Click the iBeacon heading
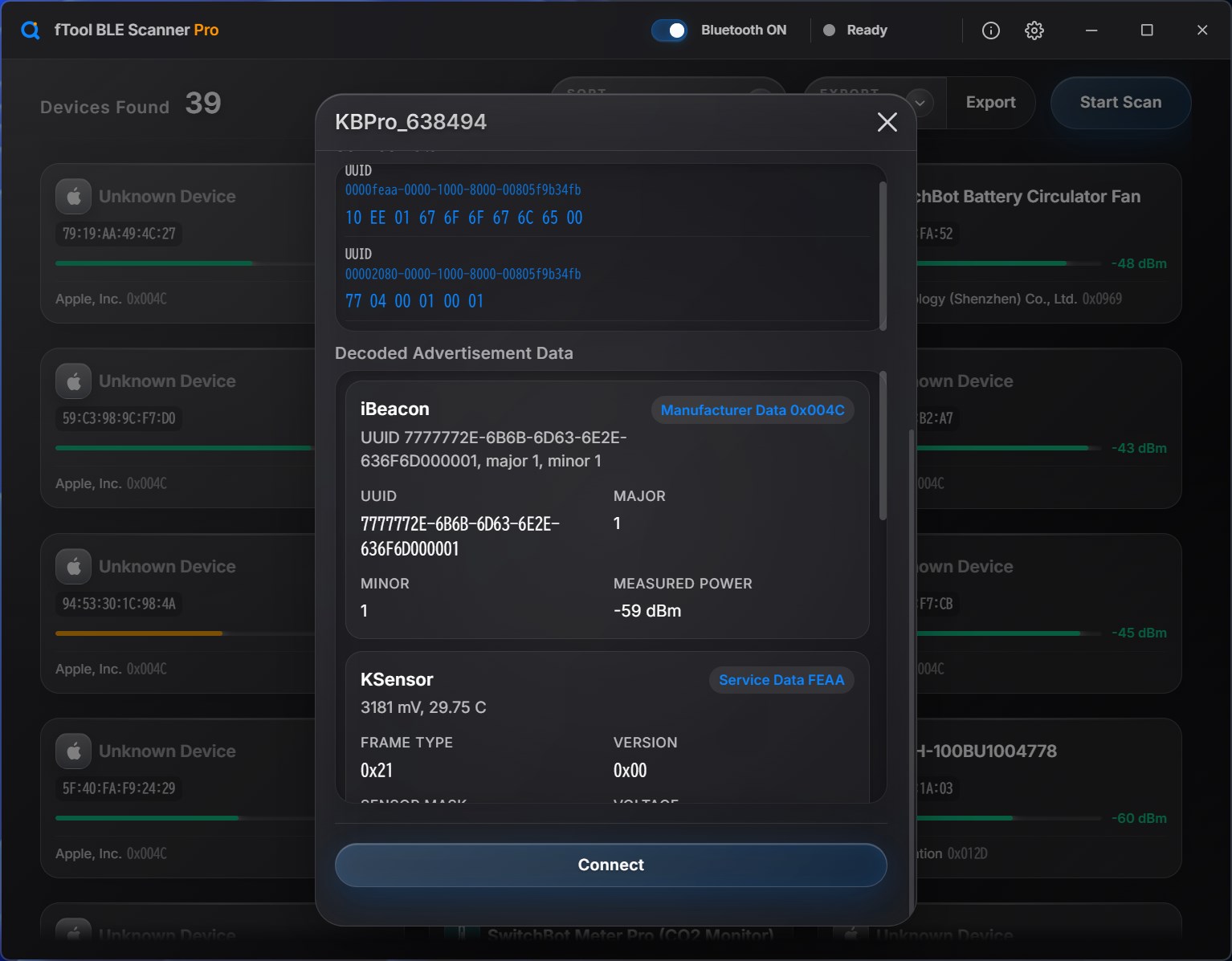The width and height of the screenshot is (1232, 961). (x=395, y=409)
